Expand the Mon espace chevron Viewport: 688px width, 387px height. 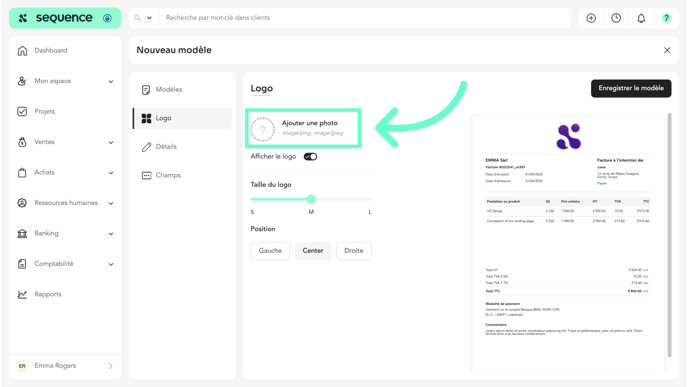click(111, 81)
